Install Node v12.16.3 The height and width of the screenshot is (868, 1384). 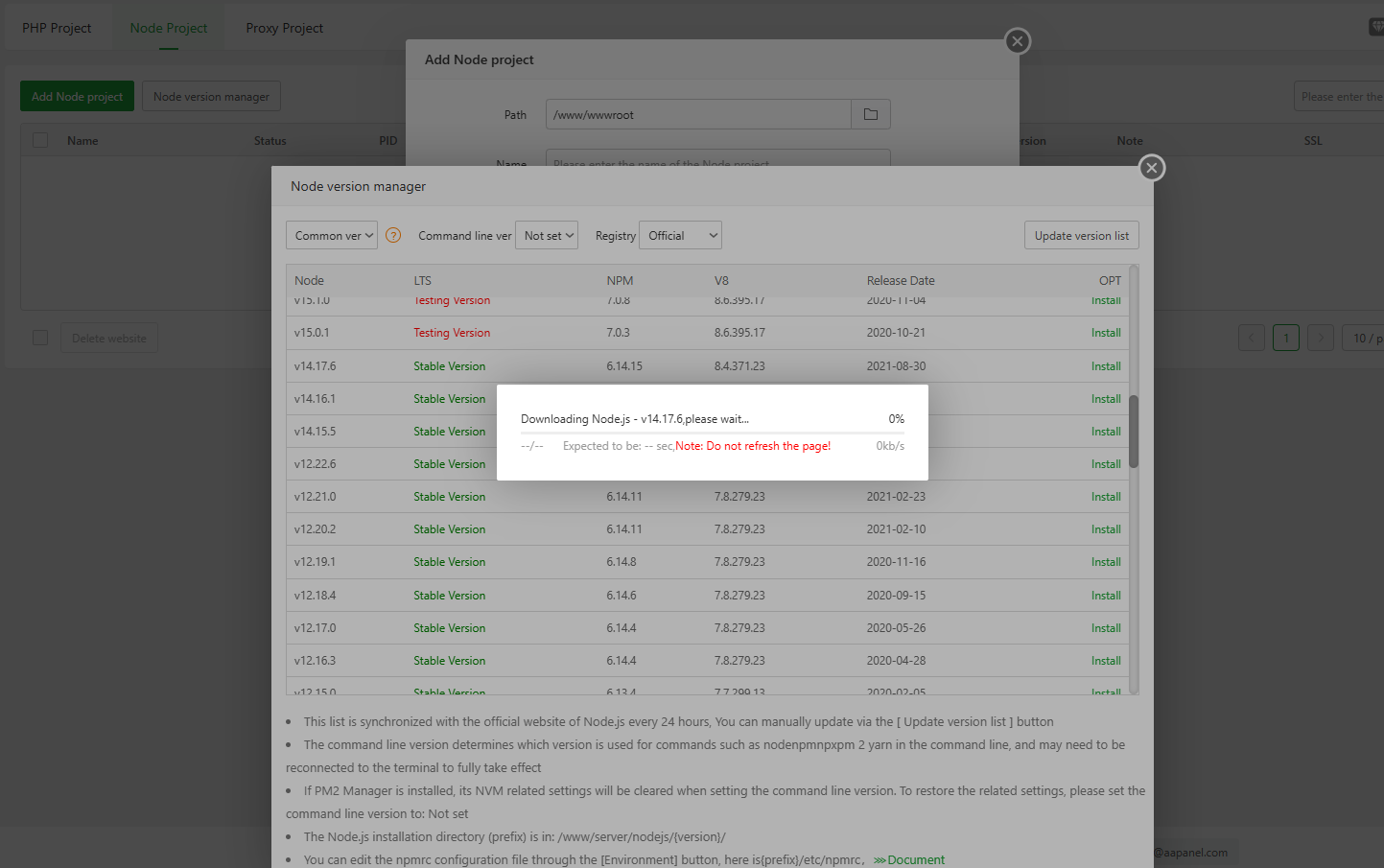coord(1106,661)
